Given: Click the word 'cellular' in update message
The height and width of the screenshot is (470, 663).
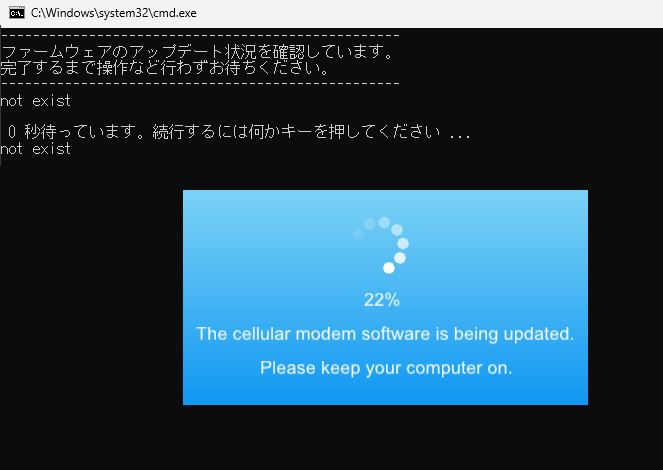Looking at the screenshot, I should pos(261,334).
